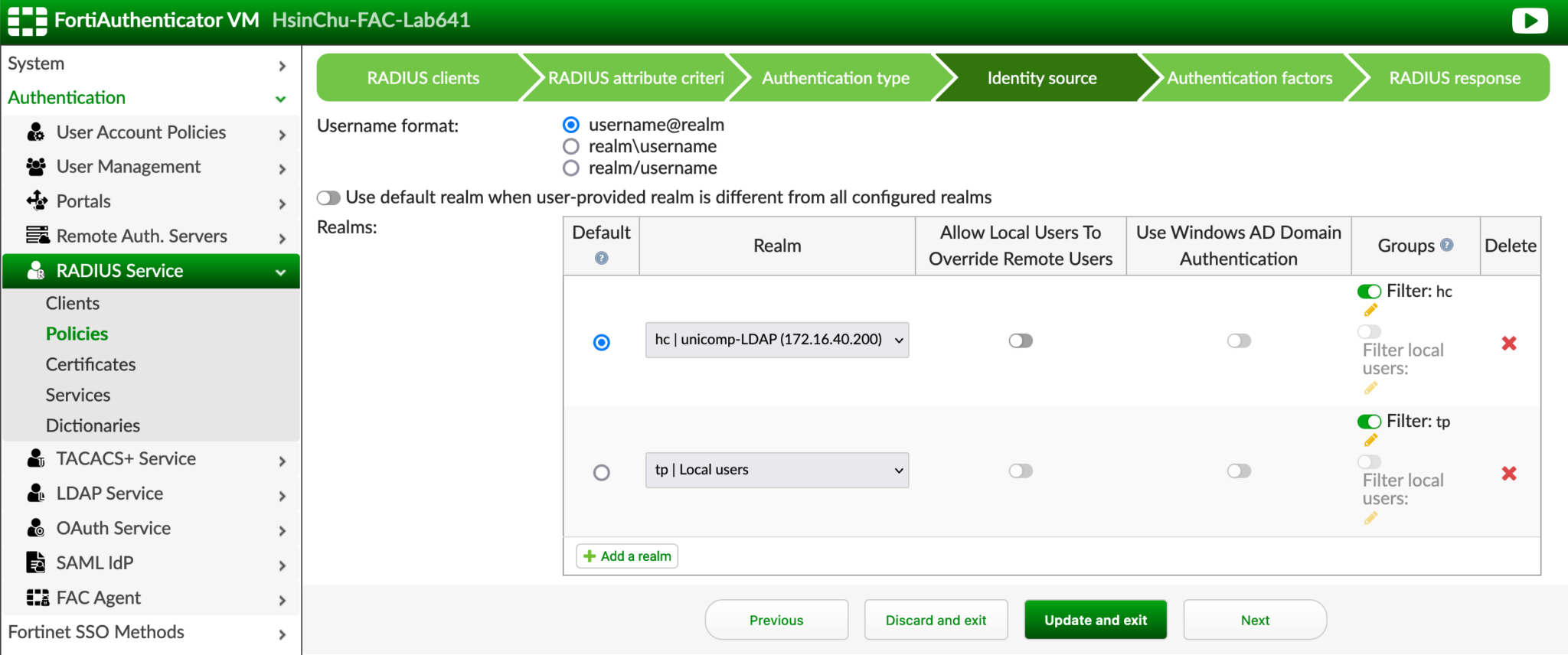This screenshot has height=655, width=1568.
Task: Disable the Filter: tp group toggle
Action: [x=1369, y=422]
